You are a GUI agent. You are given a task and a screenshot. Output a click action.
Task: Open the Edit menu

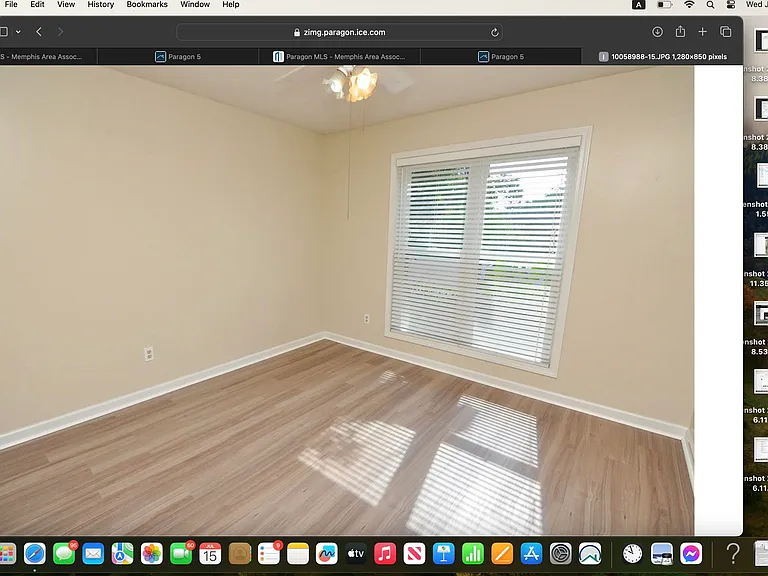[37, 4]
